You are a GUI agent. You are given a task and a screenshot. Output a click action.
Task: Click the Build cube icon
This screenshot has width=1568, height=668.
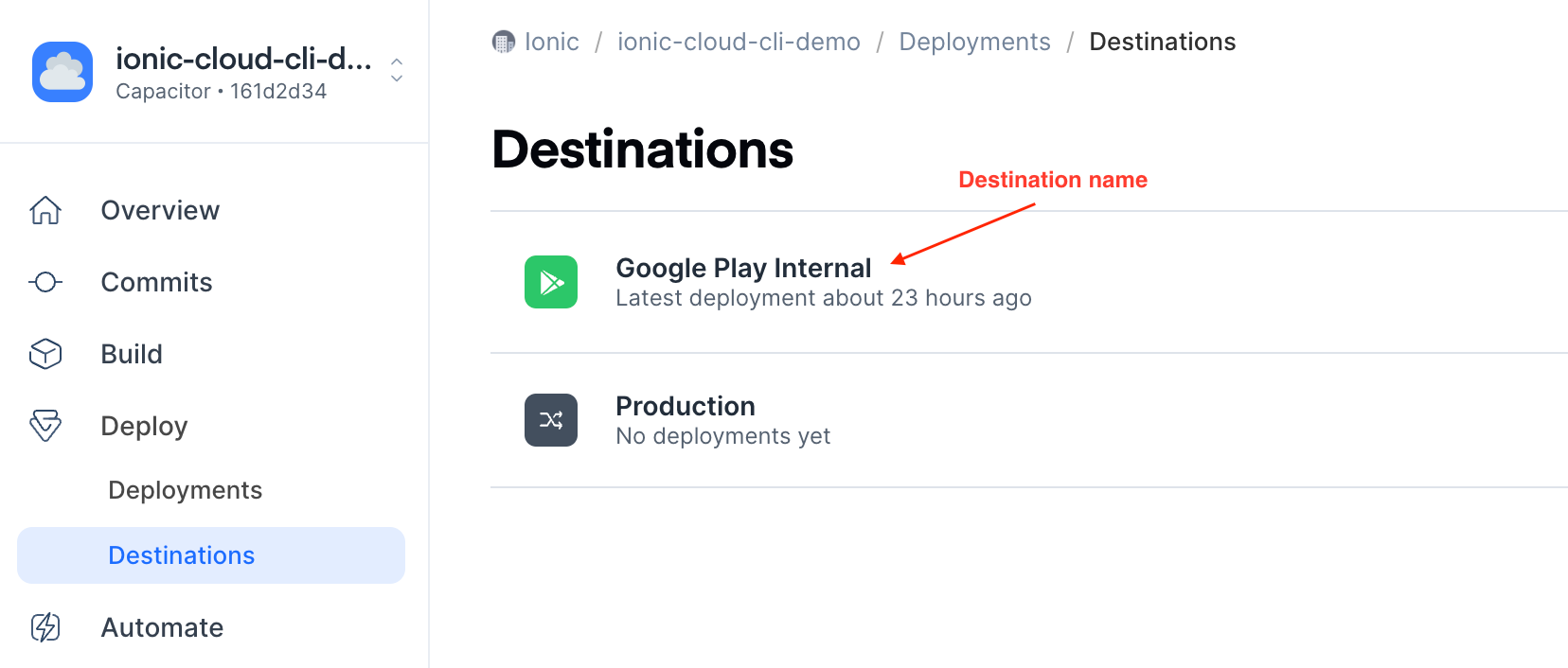pyautogui.click(x=45, y=354)
